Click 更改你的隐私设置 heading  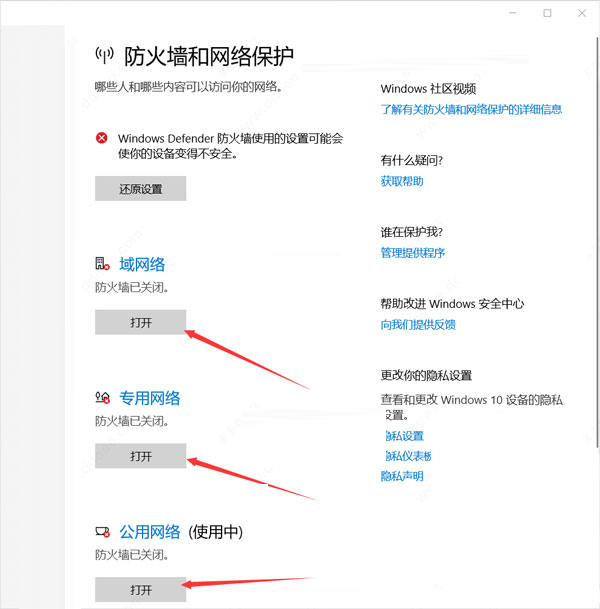click(x=426, y=375)
